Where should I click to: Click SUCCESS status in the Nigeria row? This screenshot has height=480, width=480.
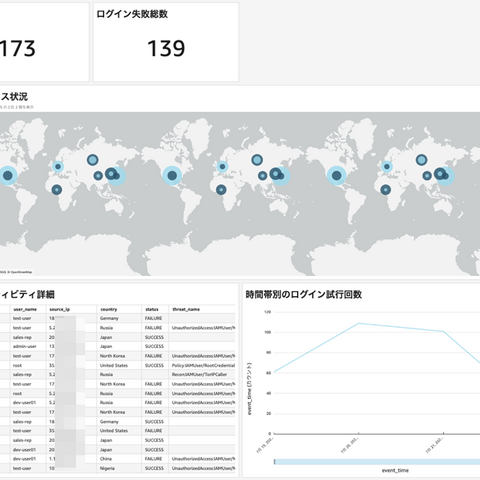coord(154,468)
